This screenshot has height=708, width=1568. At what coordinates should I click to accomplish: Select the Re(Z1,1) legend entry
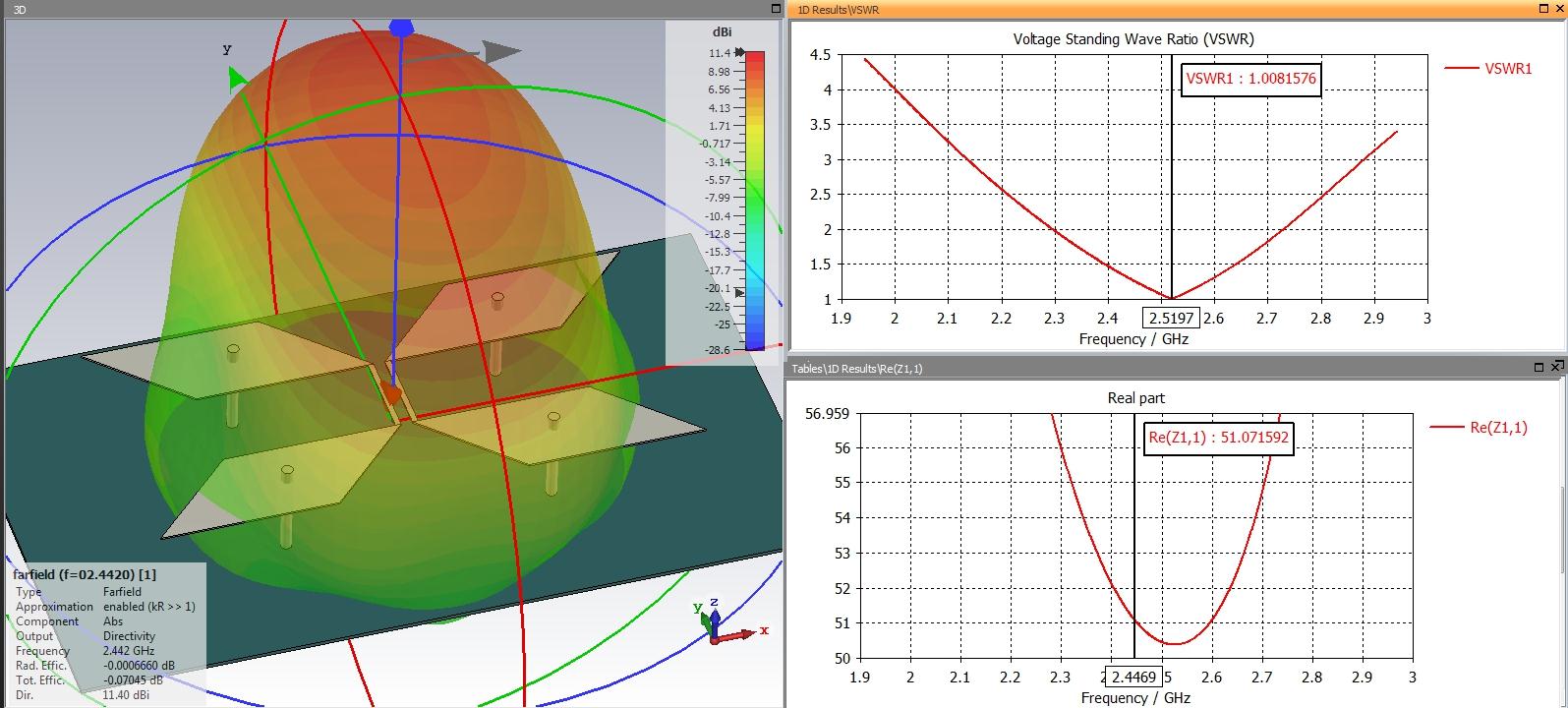[1479, 427]
